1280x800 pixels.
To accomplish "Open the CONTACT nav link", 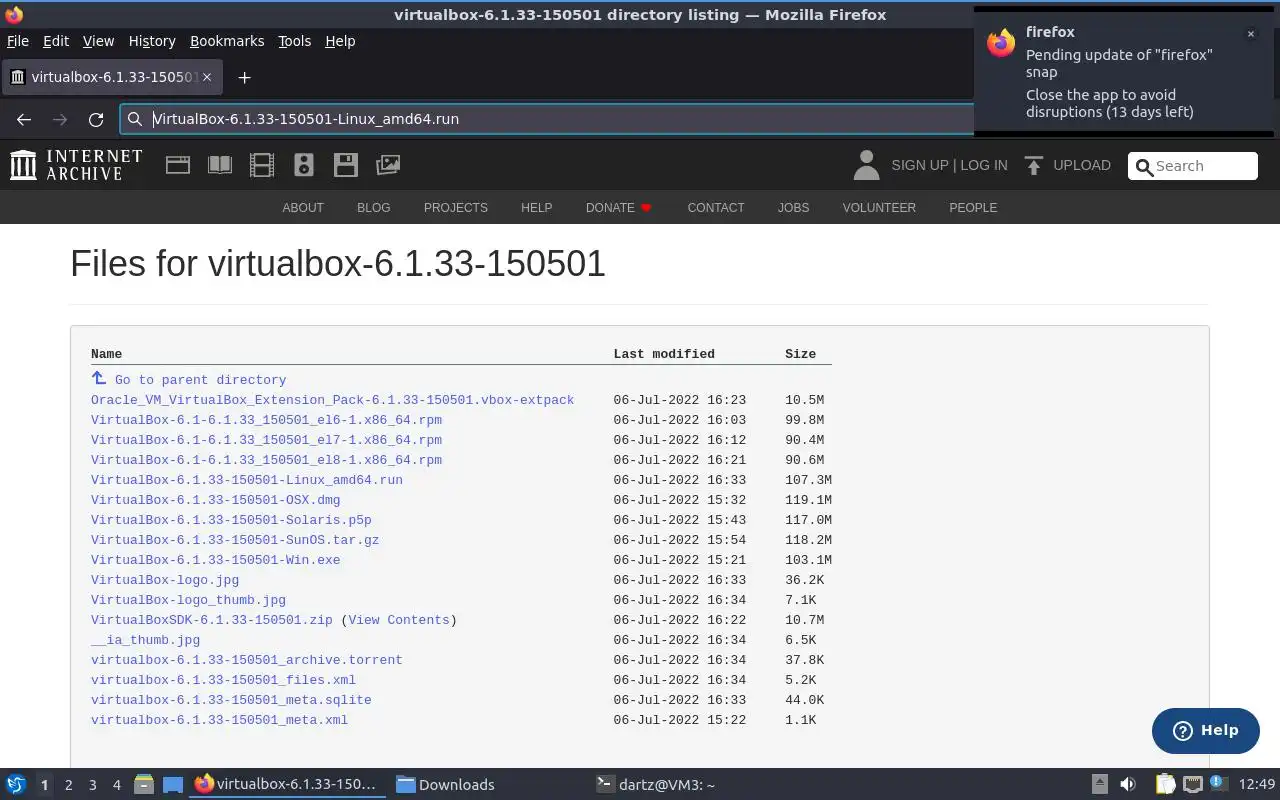I will click(716, 208).
